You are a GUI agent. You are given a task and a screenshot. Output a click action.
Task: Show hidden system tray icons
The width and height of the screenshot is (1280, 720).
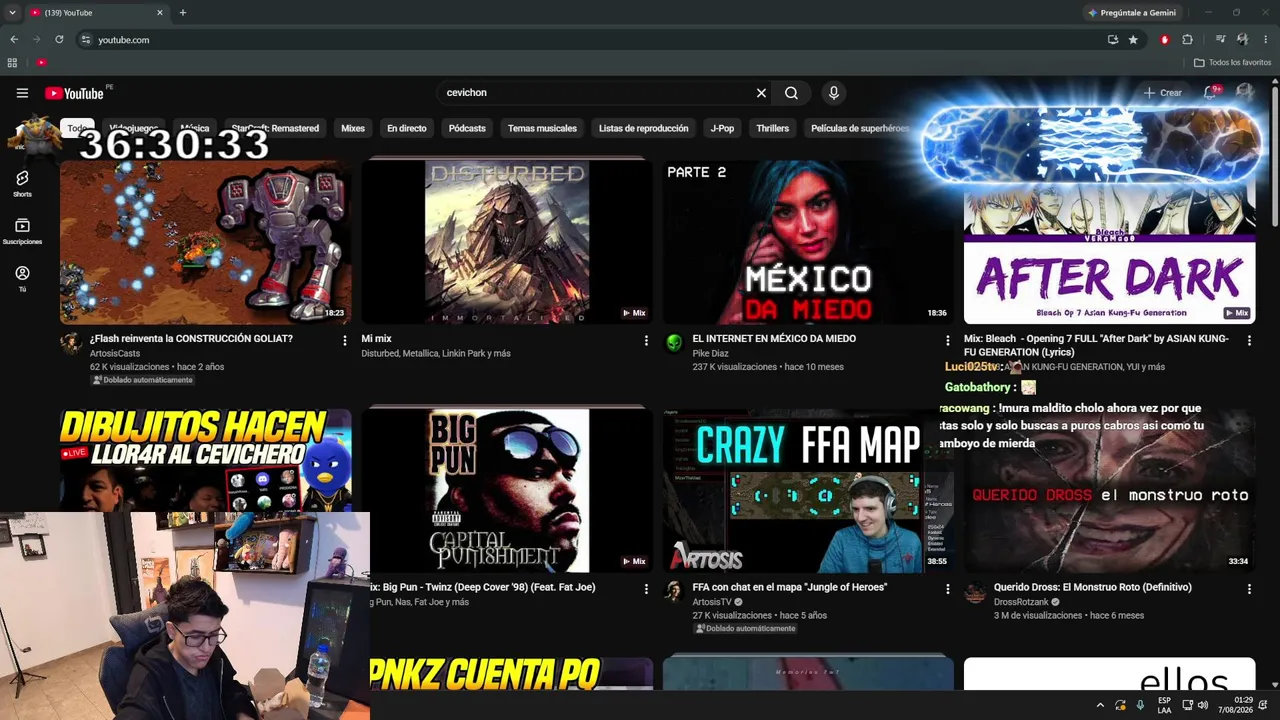[x=1100, y=705]
